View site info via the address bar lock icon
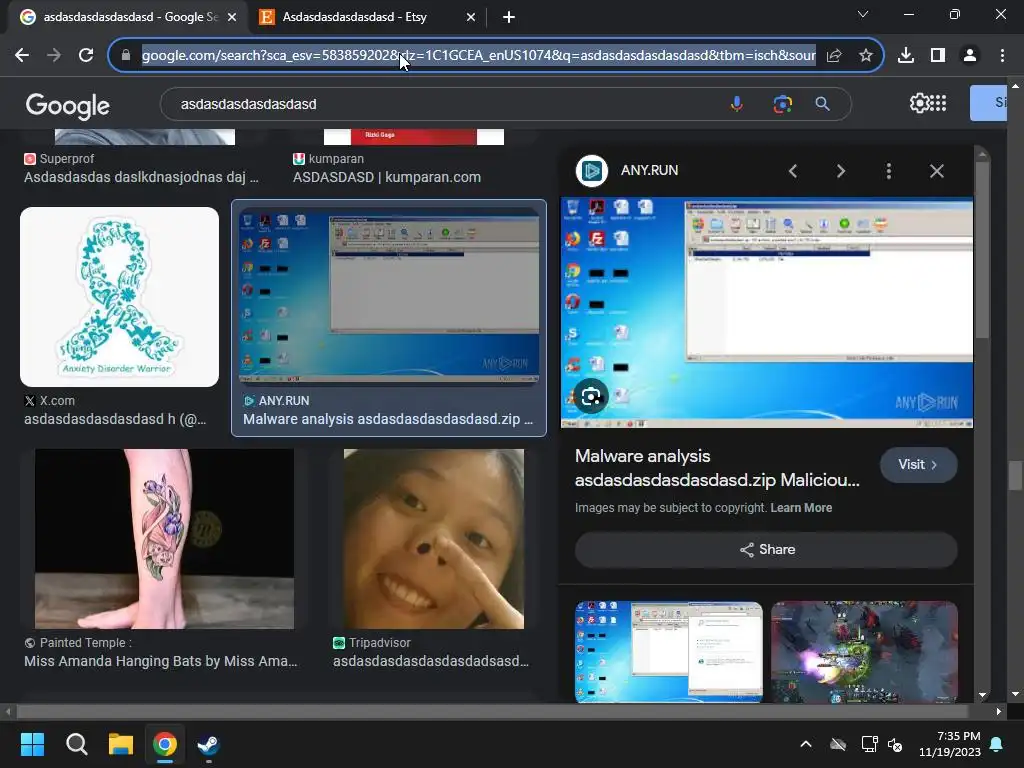This screenshot has height=768, width=1024. point(126,56)
